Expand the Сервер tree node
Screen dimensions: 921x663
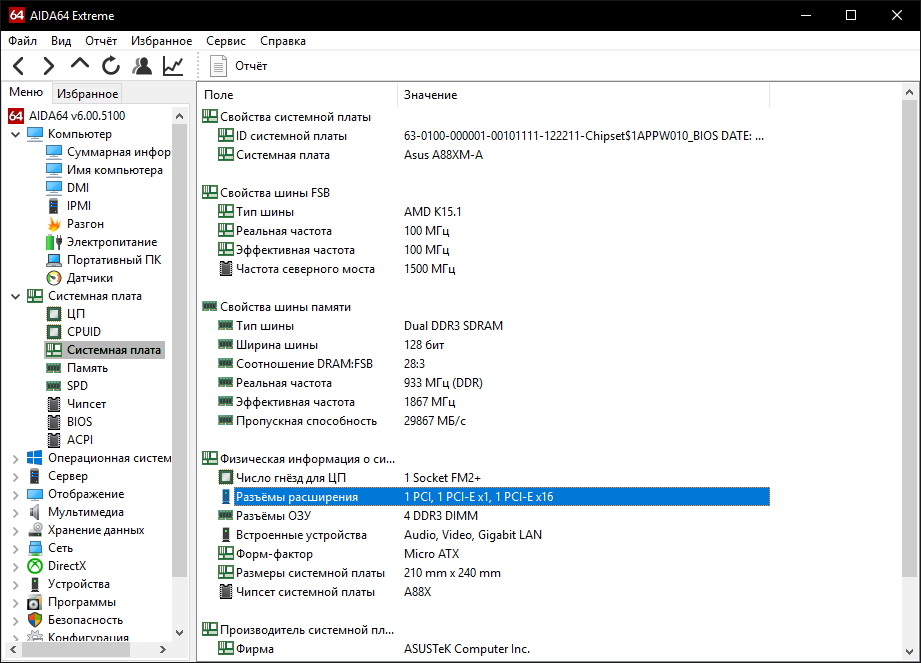click(x=16, y=477)
